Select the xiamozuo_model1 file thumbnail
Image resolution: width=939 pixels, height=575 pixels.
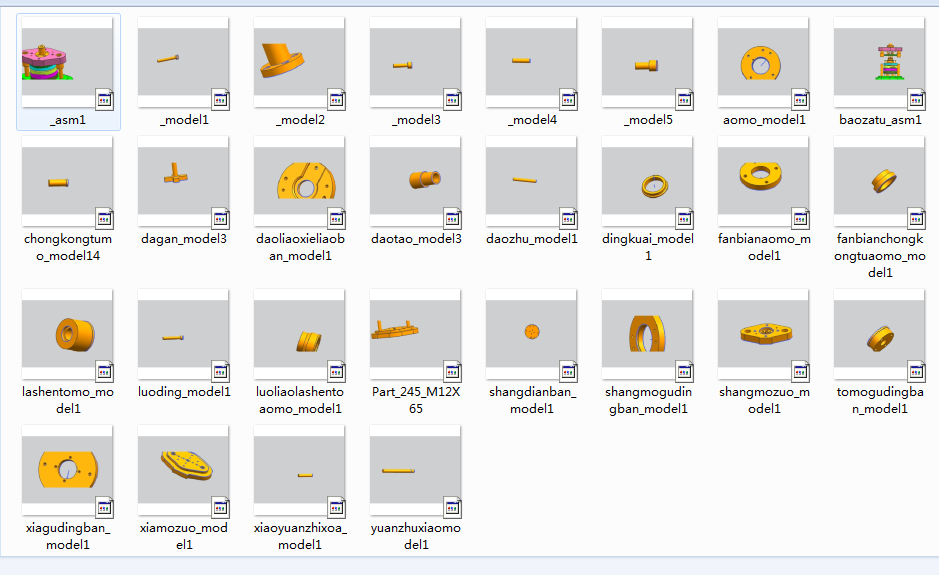184,471
